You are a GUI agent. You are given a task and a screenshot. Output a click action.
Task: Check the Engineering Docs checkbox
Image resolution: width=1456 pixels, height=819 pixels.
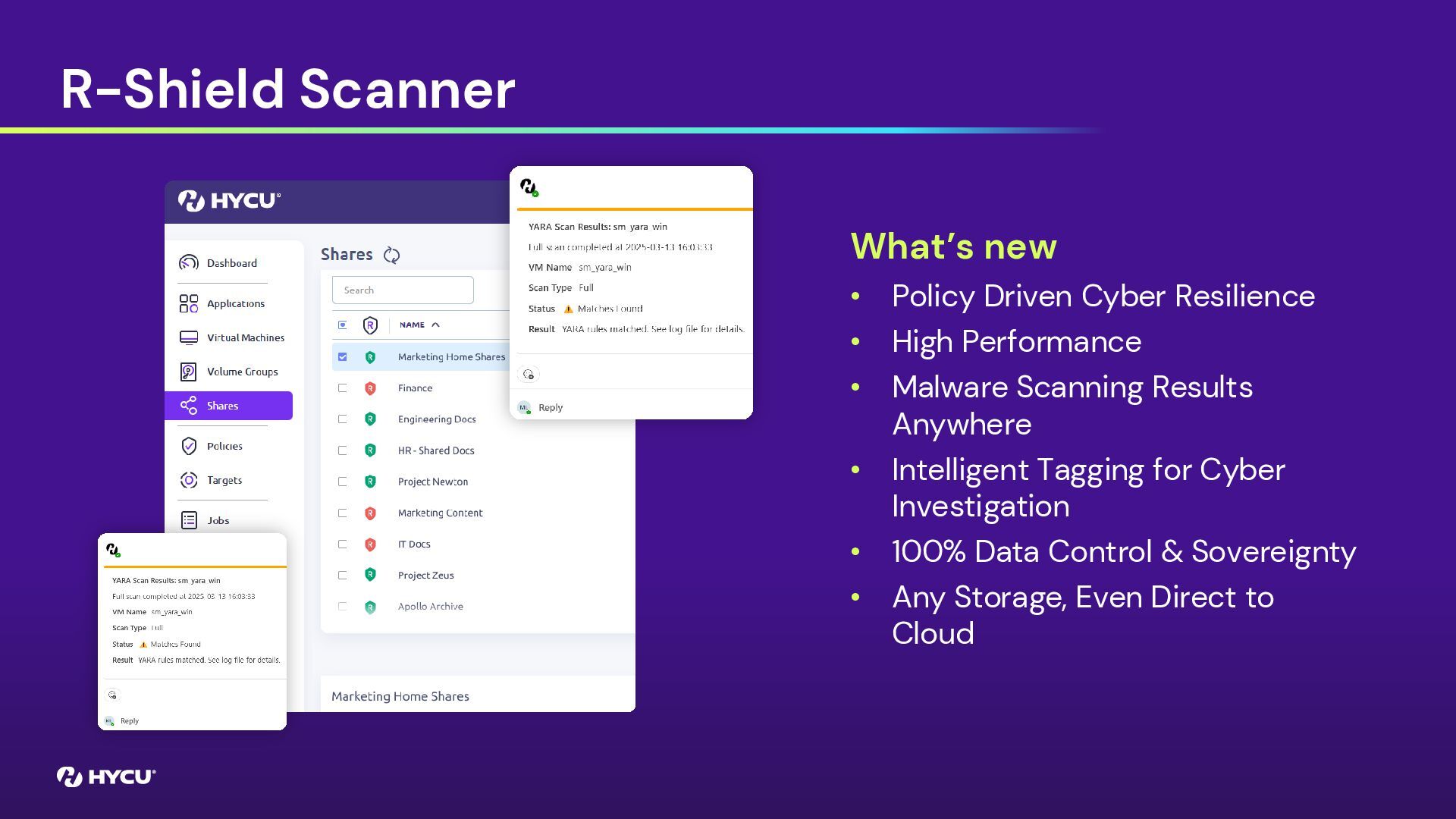pos(343,419)
